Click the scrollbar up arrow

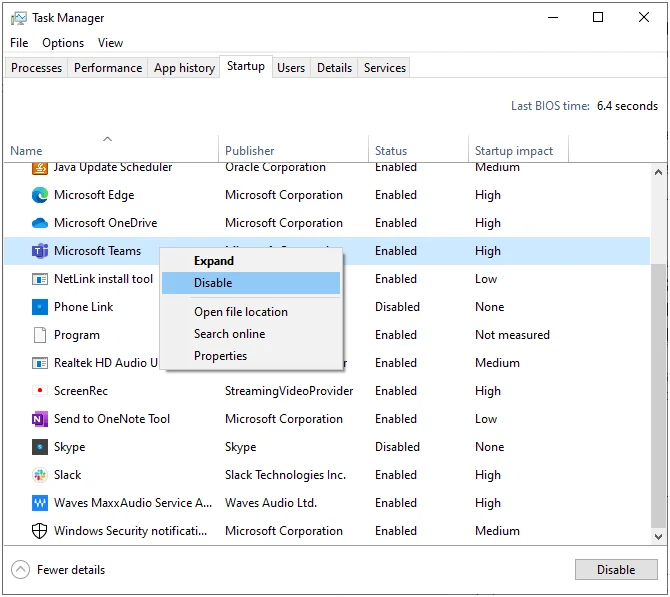658,173
